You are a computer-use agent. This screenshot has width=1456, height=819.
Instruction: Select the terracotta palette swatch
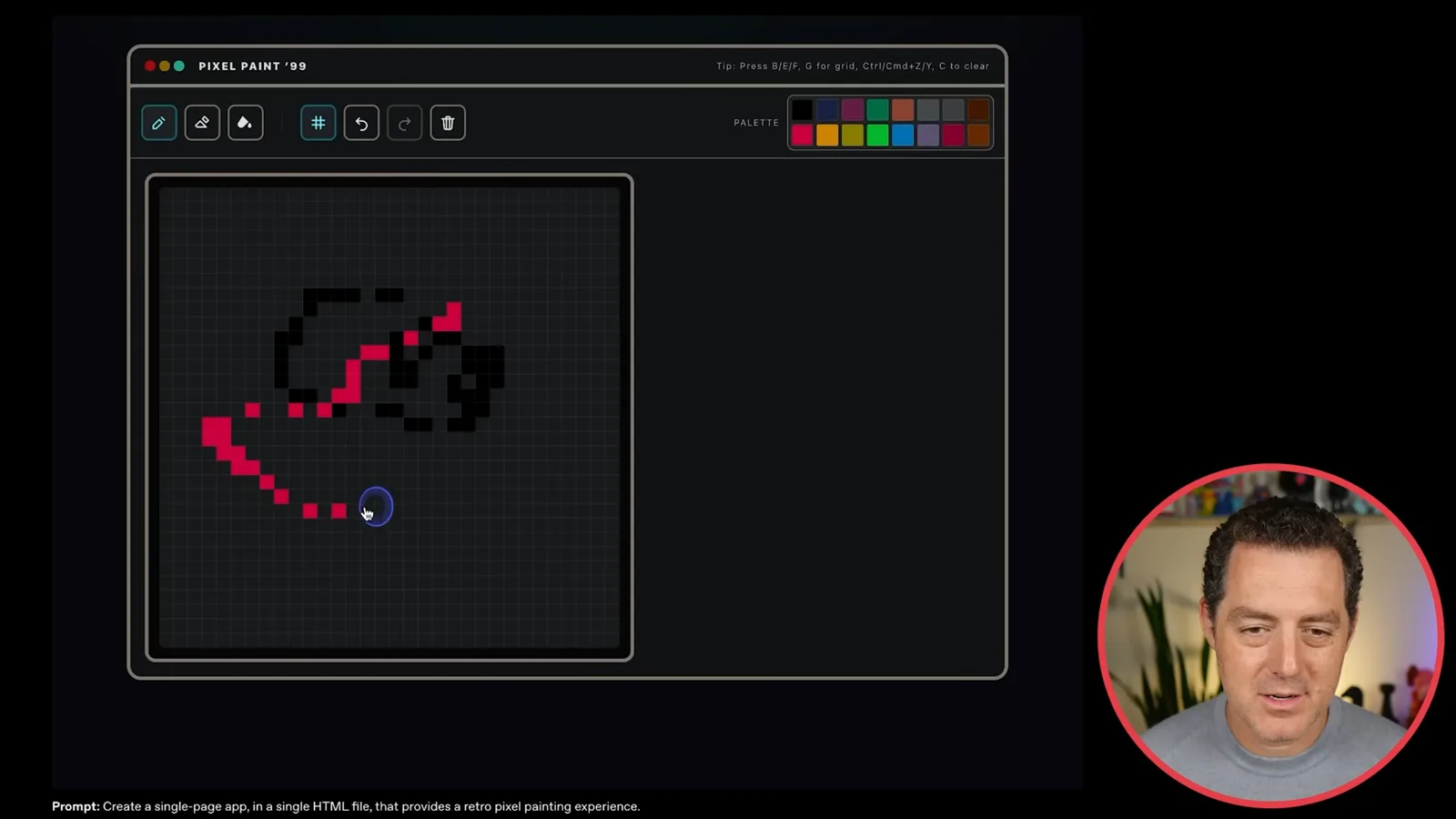[903, 110]
